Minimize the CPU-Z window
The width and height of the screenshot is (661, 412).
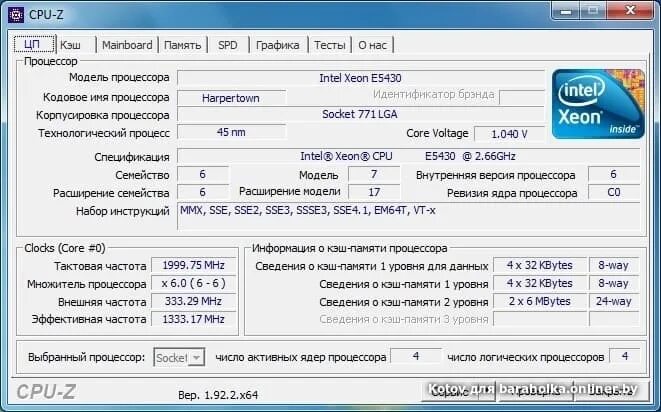point(566,11)
